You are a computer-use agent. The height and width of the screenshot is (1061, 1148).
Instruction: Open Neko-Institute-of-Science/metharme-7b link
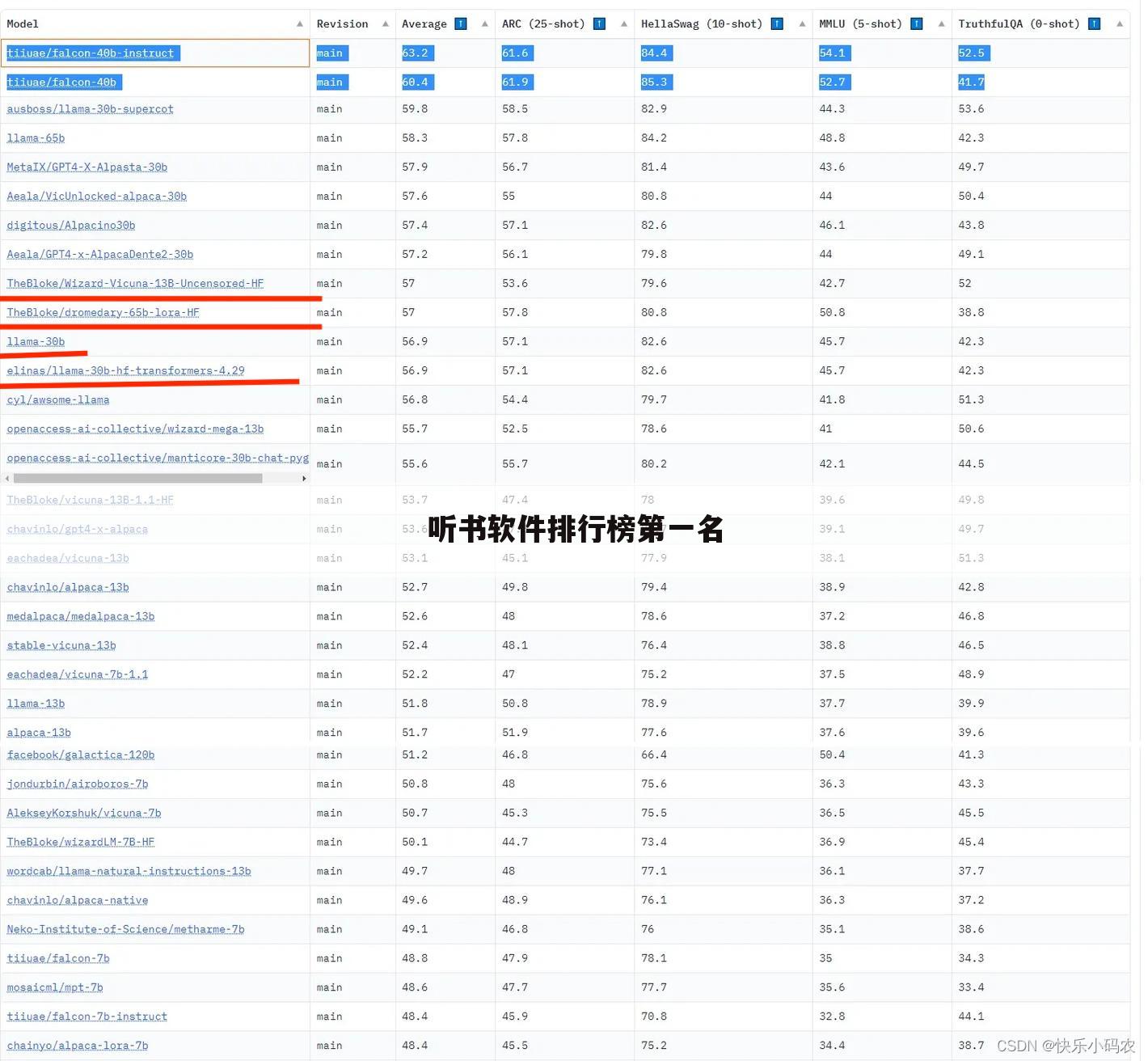coord(125,930)
